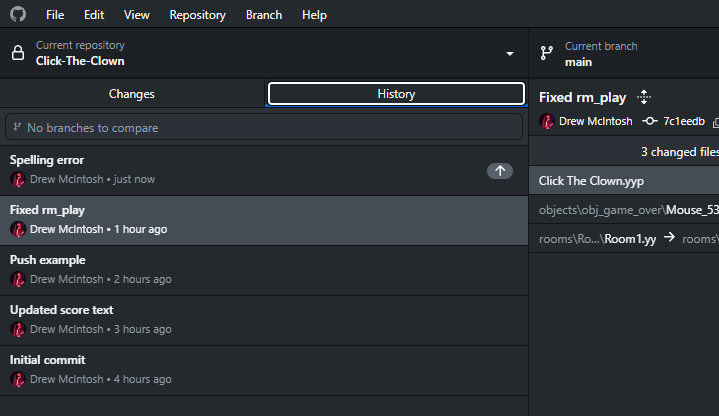This screenshot has height=416, width=719.
Task: Click the '1 hour ago' timestamp
Action: pos(140,229)
